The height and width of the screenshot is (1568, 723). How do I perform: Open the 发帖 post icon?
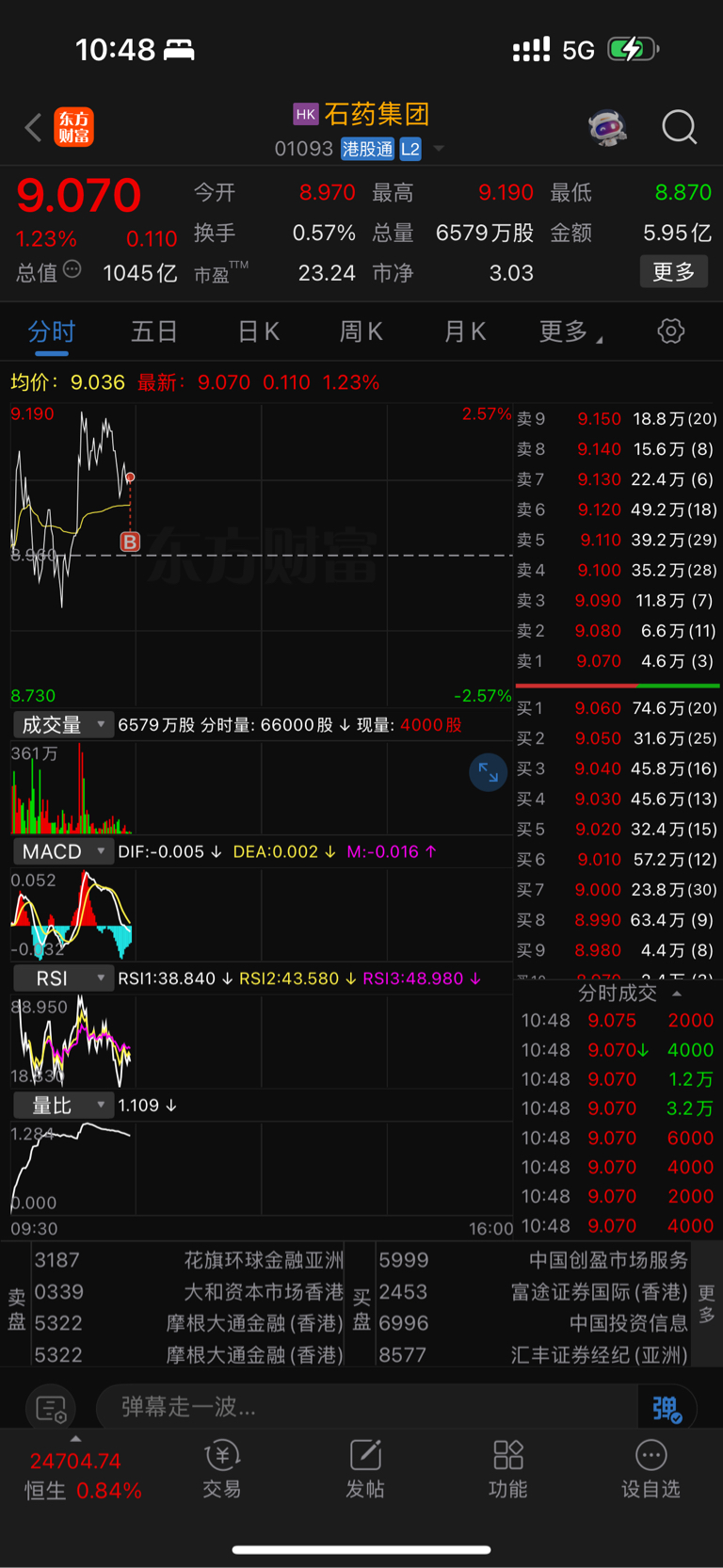[x=365, y=1469]
